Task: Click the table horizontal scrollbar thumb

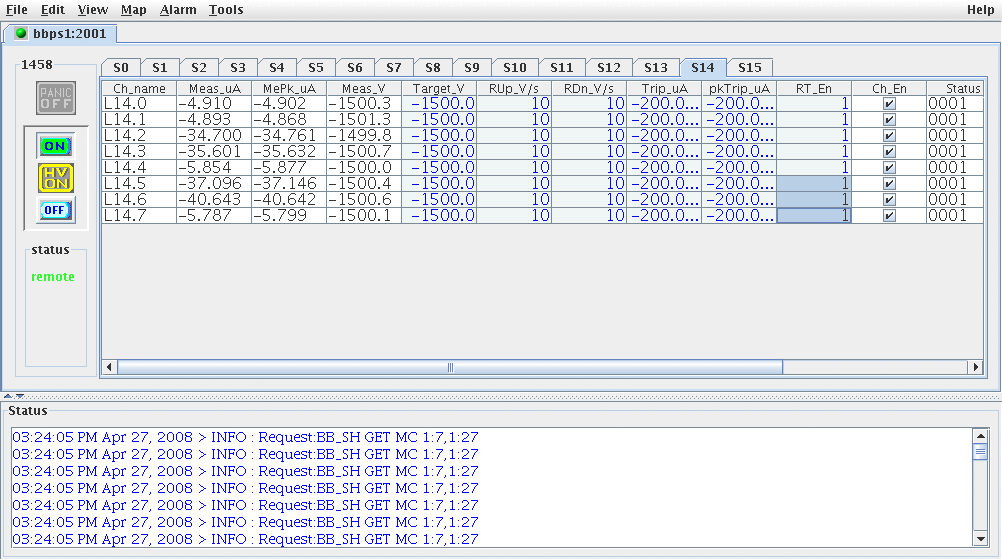Action: pyautogui.click(x=450, y=367)
